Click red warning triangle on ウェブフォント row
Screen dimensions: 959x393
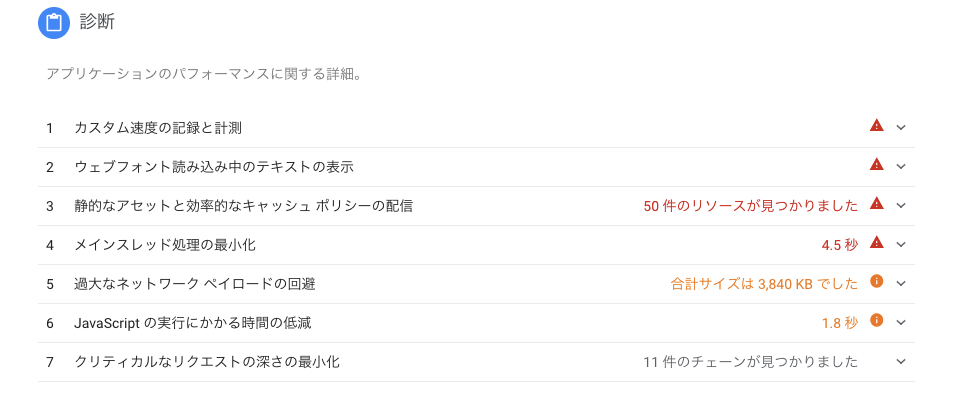[876, 165]
